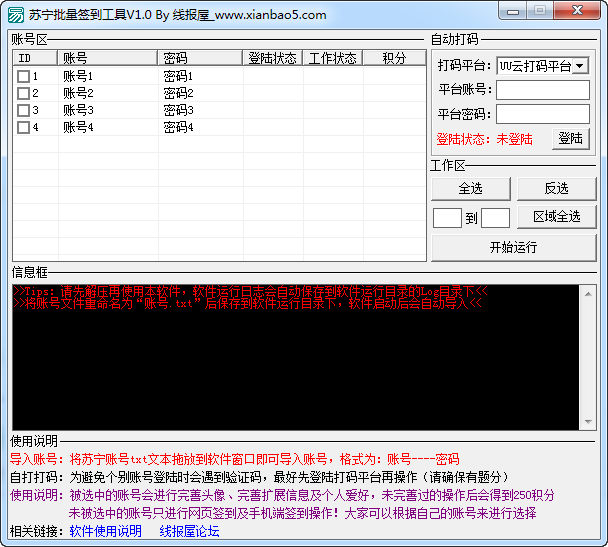Click the app icon in title bar
Screen dimensions: 608x547
pyautogui.click(x=16, y=15)
